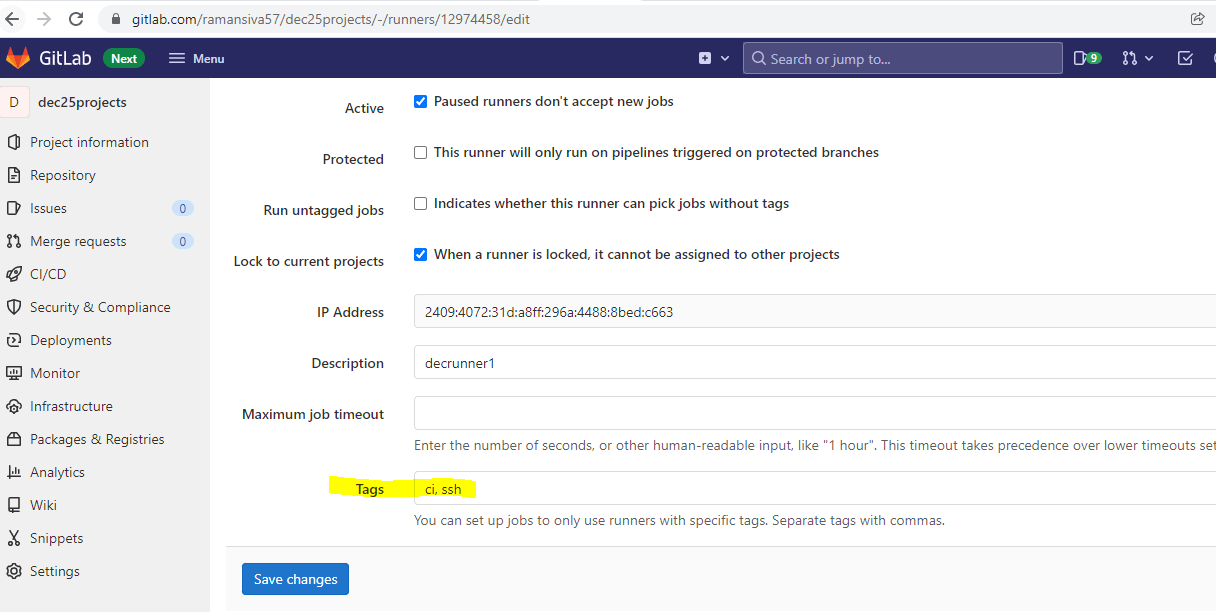Open the GitLab Menu
The width and height of the screenshot is (1216, 612).
click(196, 58)
